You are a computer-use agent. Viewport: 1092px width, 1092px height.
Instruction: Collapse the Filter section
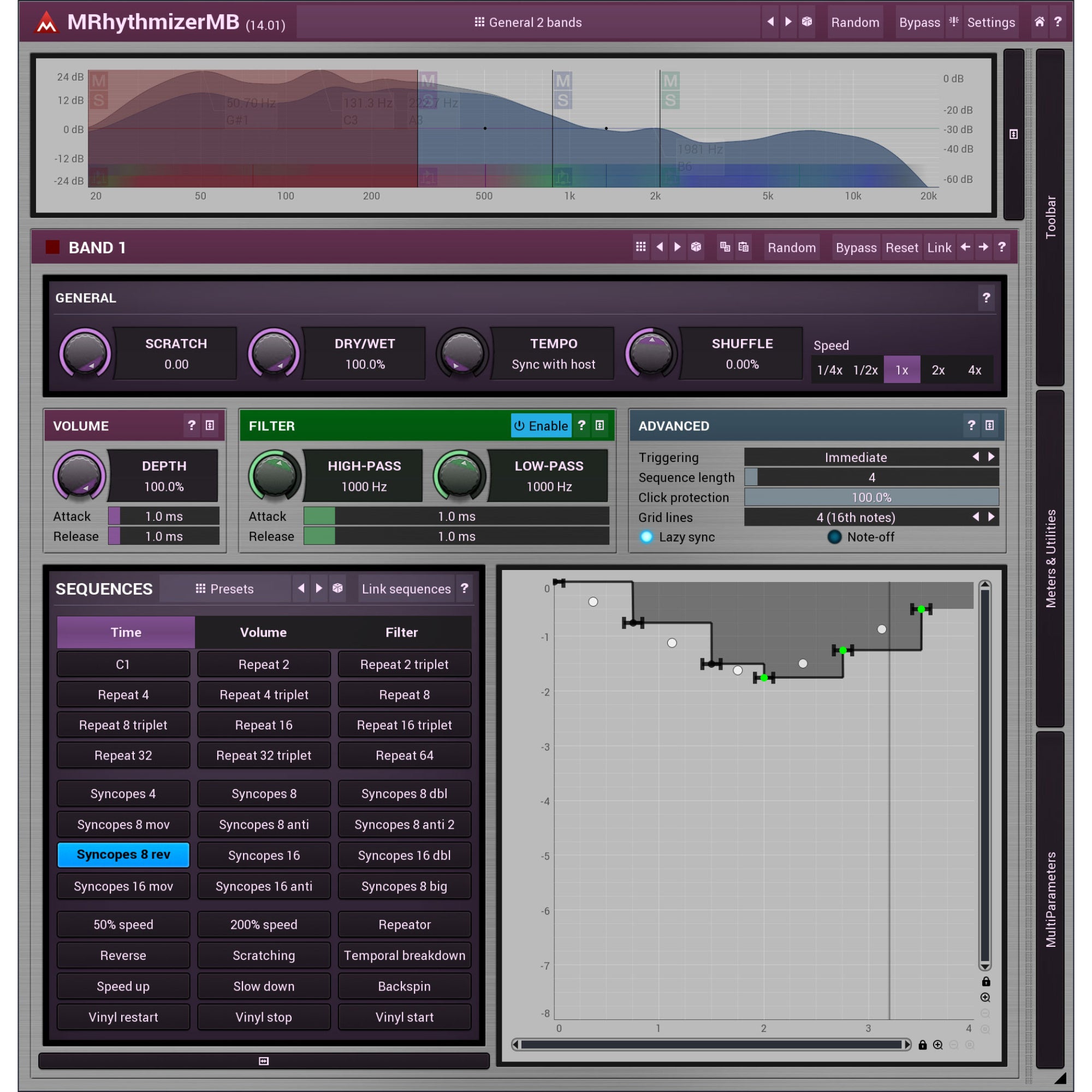[x=600, y=425]
